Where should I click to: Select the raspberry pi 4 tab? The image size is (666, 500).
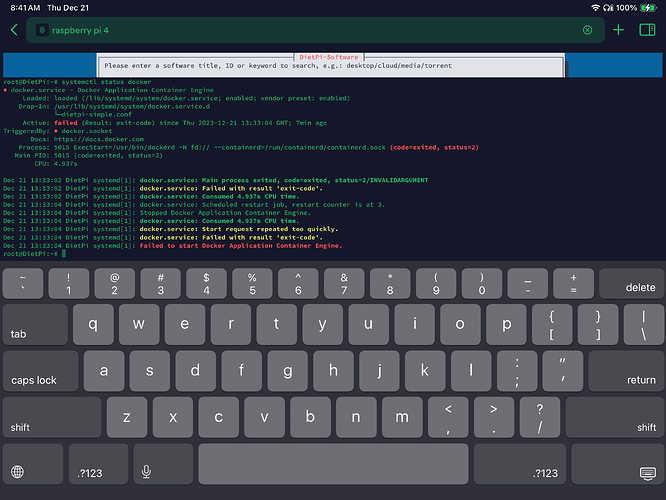pos(315,30)
